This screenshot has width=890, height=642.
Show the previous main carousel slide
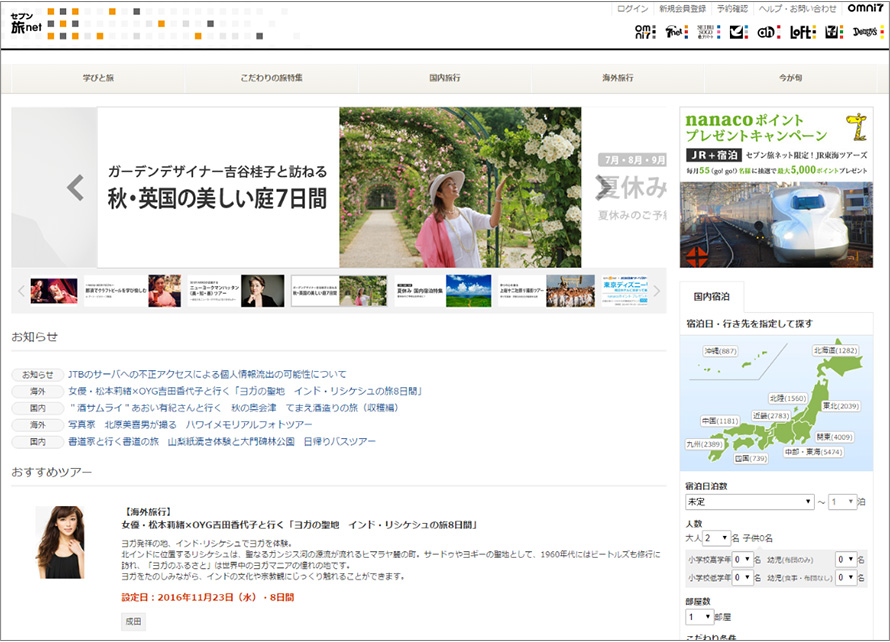coord(75,187)
